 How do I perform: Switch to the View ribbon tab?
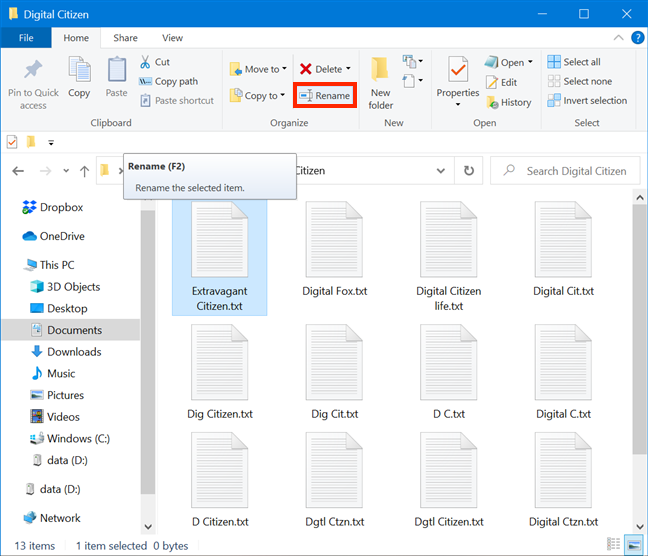[x=172, y=38]
